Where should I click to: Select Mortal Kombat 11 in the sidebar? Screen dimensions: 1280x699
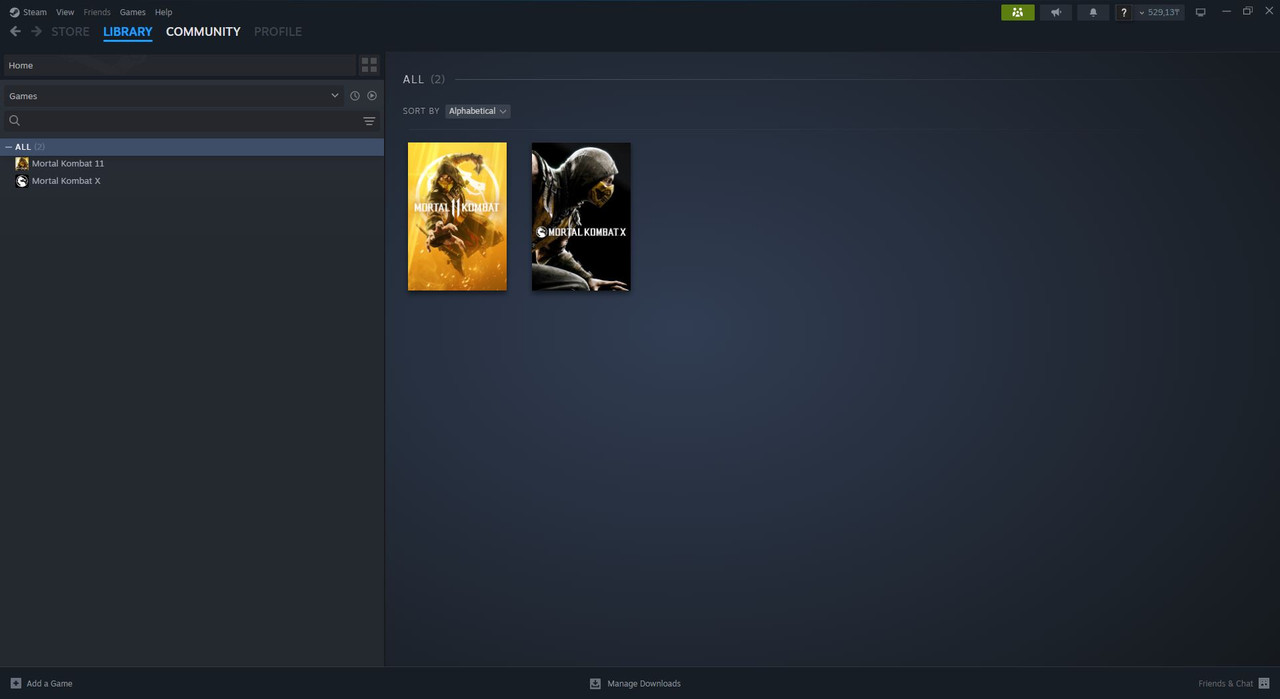[68, 163]
